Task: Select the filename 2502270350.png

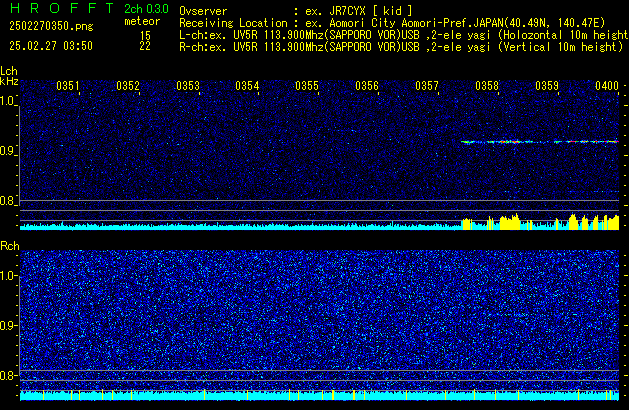Action: click(x=51, y=26)
